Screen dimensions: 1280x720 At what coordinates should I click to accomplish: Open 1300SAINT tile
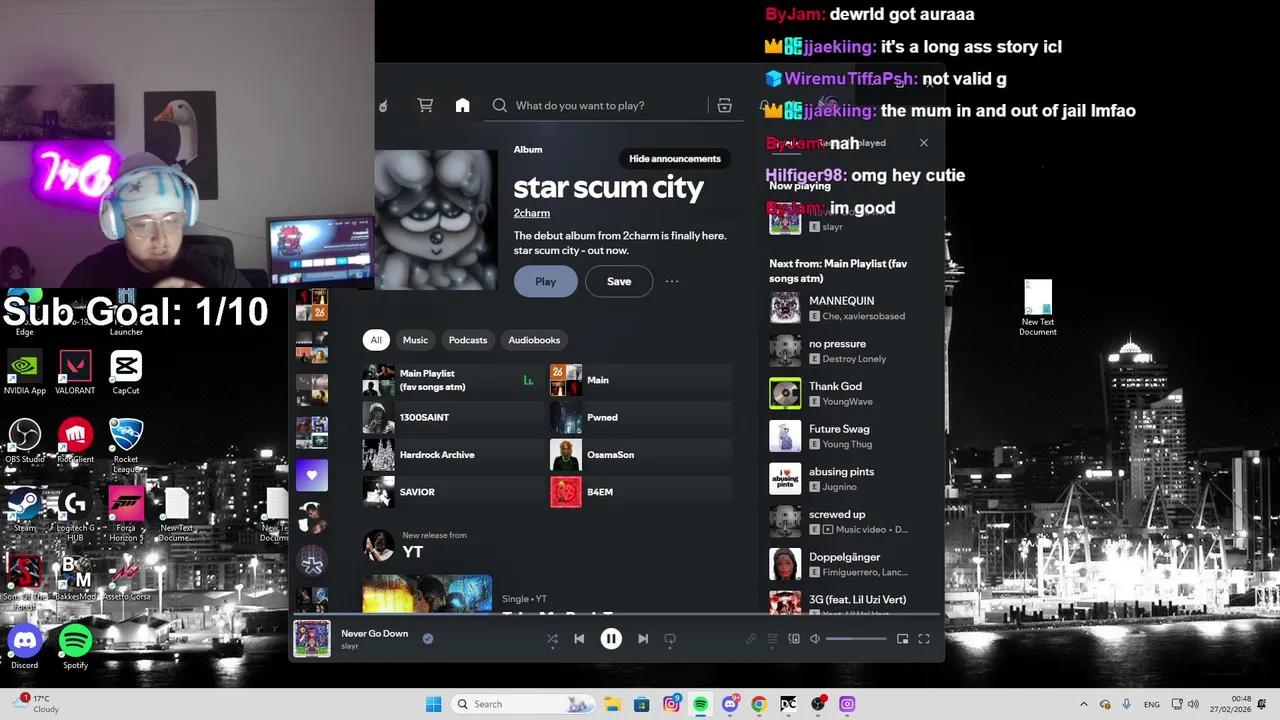pyautogui.click(x=453, y=418)
